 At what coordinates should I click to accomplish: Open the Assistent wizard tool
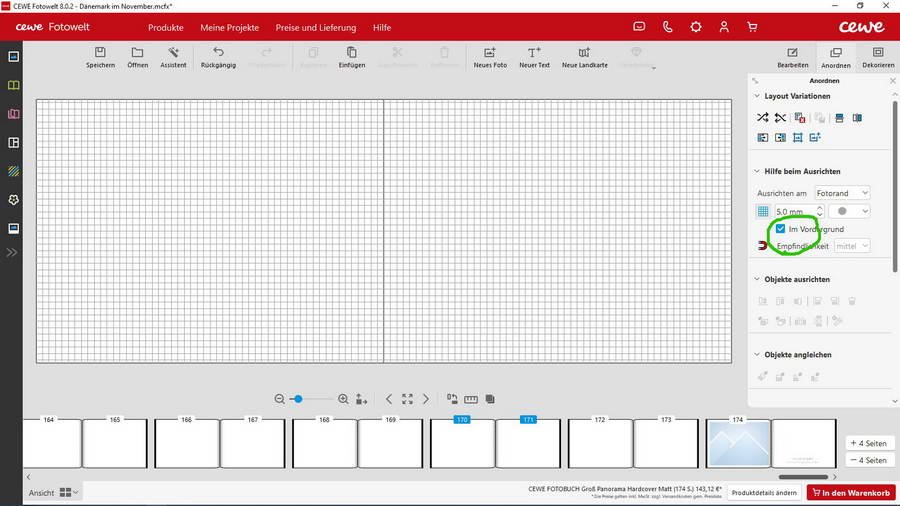173,53
